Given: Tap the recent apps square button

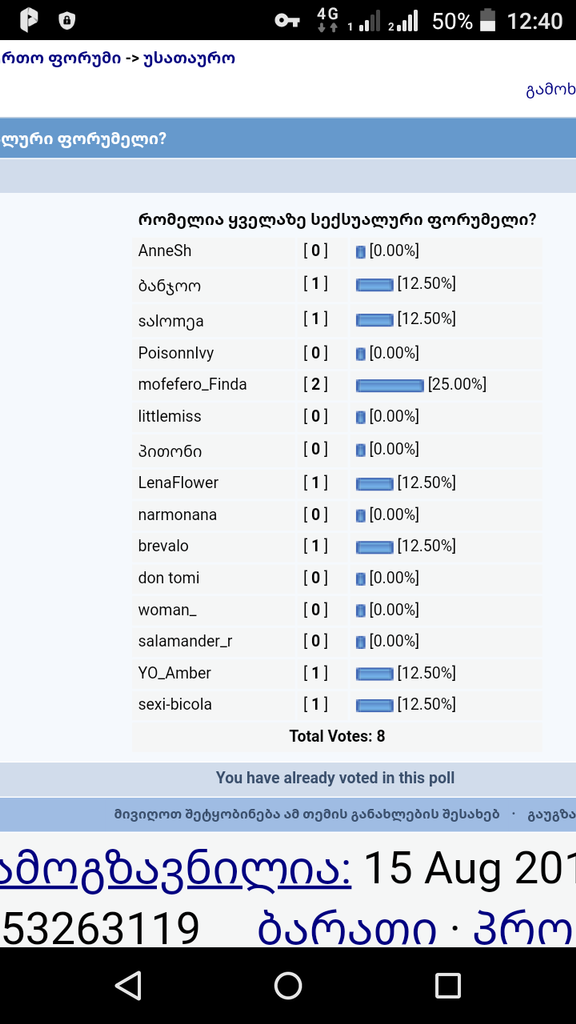Looking at the screenshot, I should pos(447,985).
